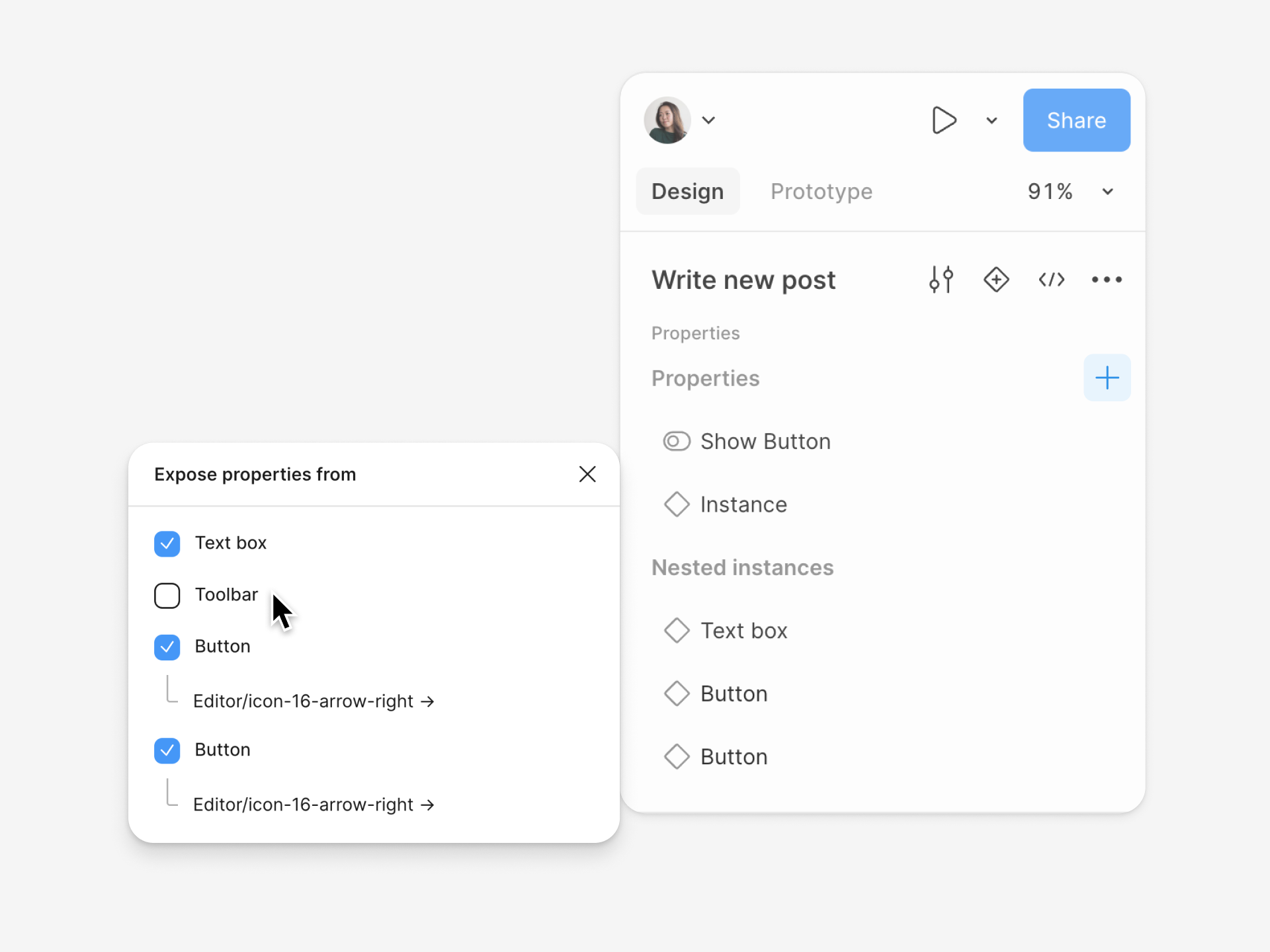
Task: Switch to the Prototype tab
Action: click(x=822, y=192)
